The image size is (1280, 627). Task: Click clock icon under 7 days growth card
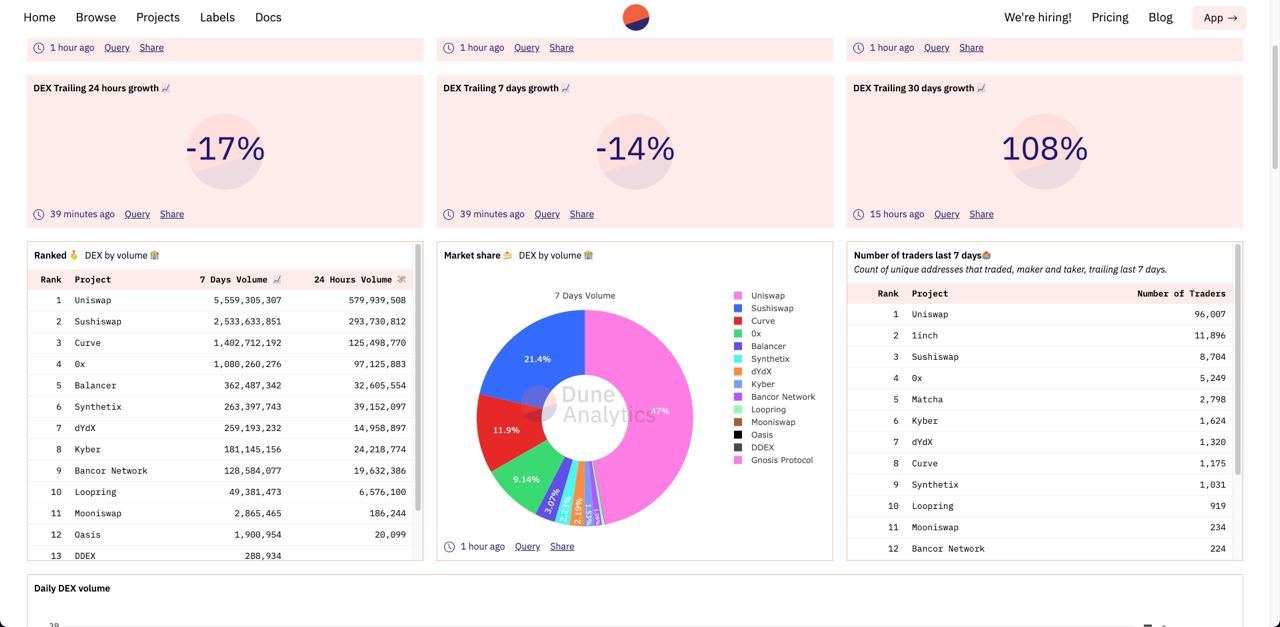click(x=449, y=214)
